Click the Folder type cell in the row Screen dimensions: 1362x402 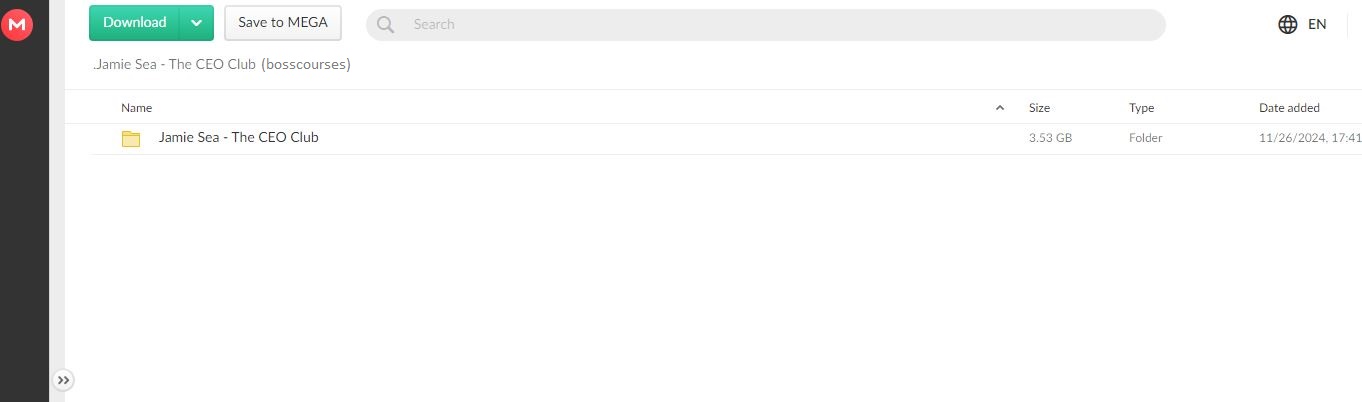pos(1146,139)
